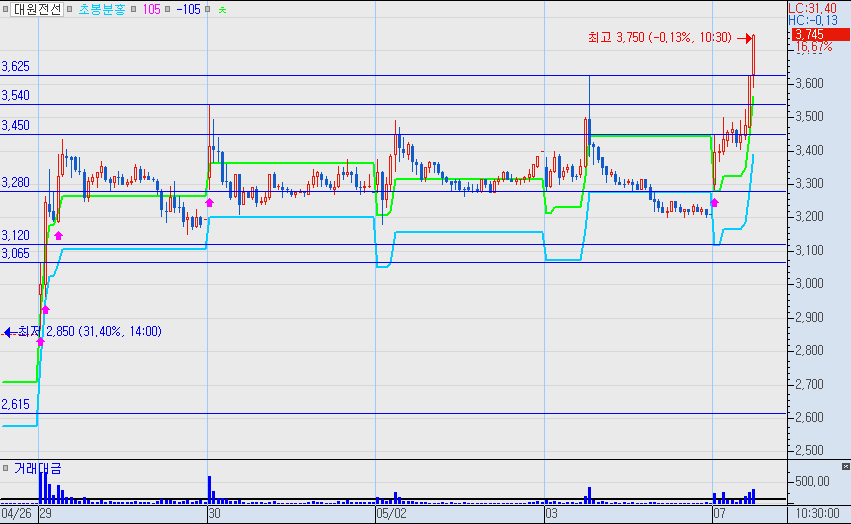The width and height of the screenshot is (851, 524).
Task: Select the 초봉분홍 indicator label
Action: point(102,9)
